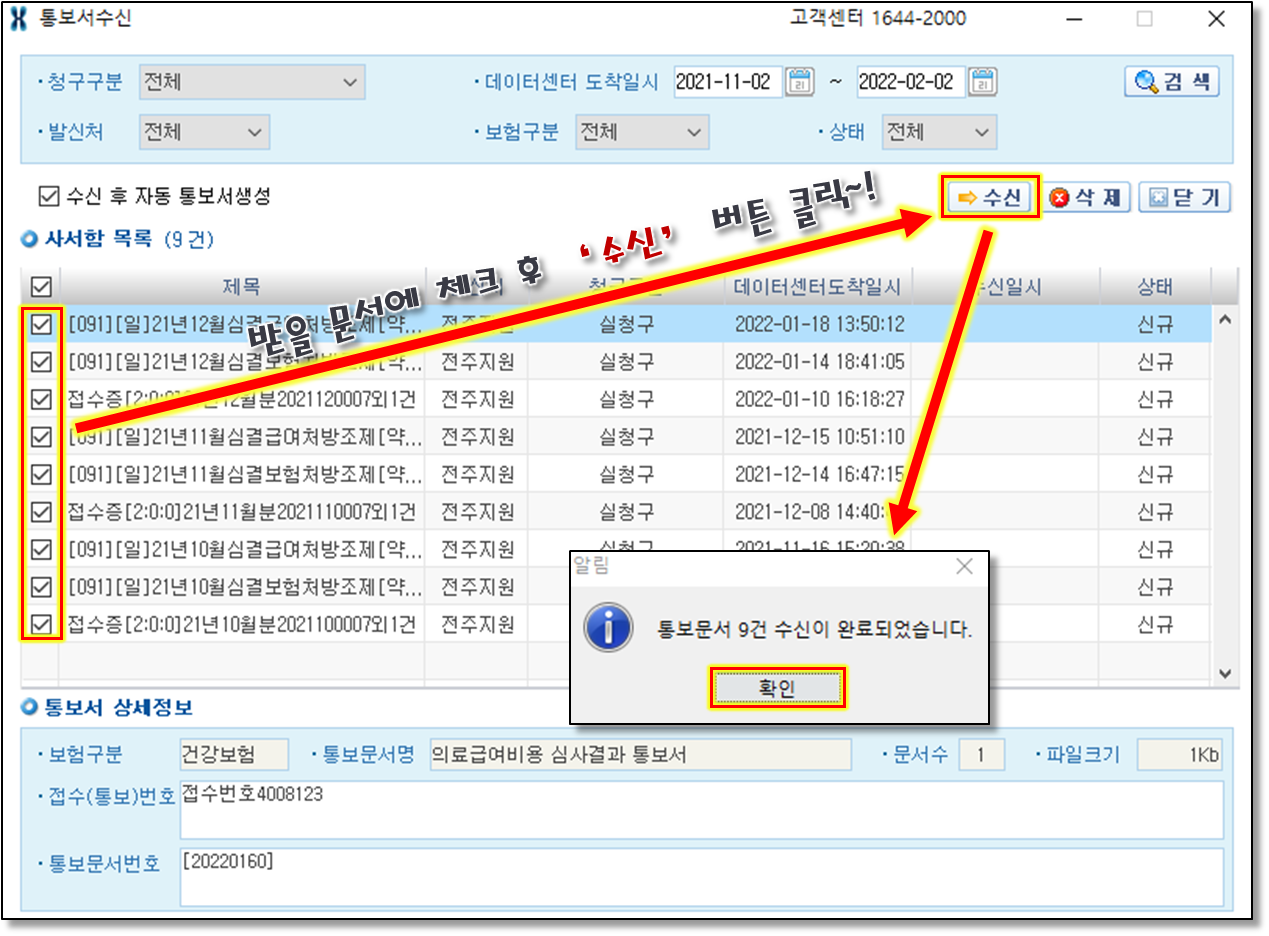The image size is (1269, 936).
Task: Click the 제목 column header
Action: point(241,287)
